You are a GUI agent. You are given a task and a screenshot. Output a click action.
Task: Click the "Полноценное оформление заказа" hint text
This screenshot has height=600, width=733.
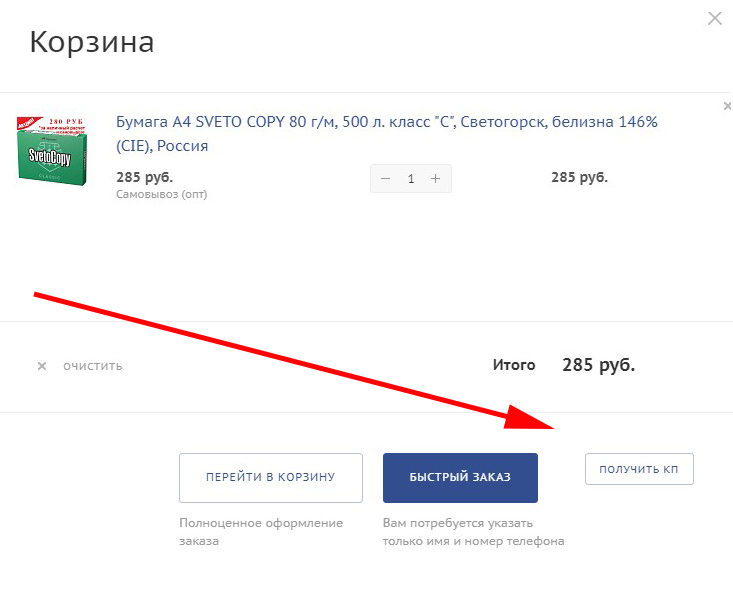260,532
